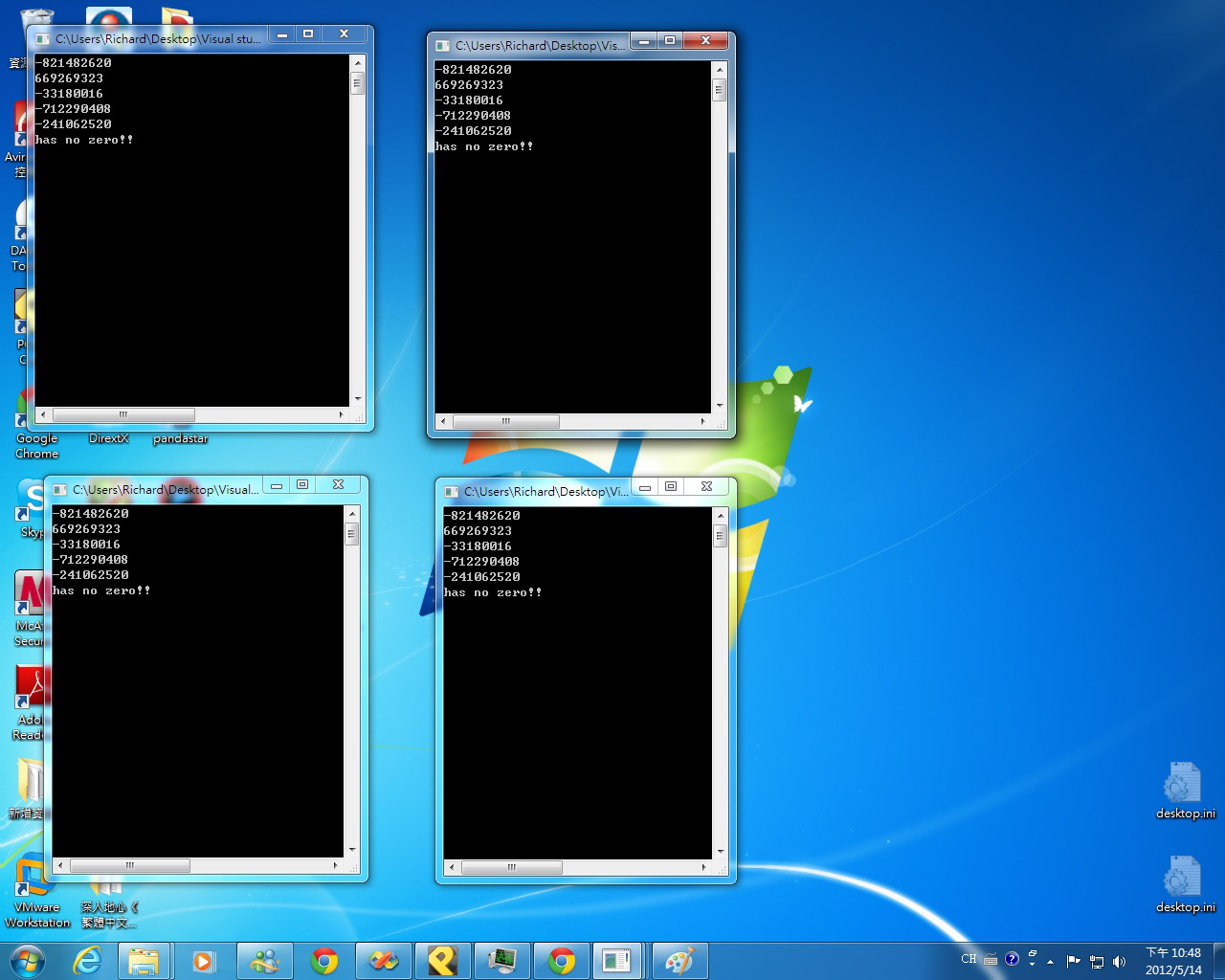Click scroll-down arrow in top-right console

[x=720, y=406]
